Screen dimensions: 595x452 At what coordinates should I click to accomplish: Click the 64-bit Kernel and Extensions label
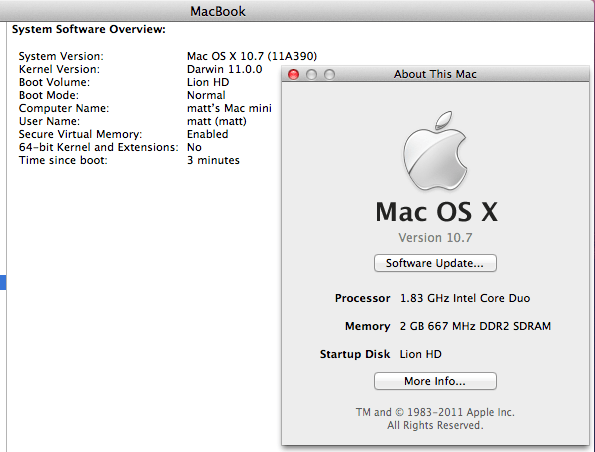(x=99, y=147)
